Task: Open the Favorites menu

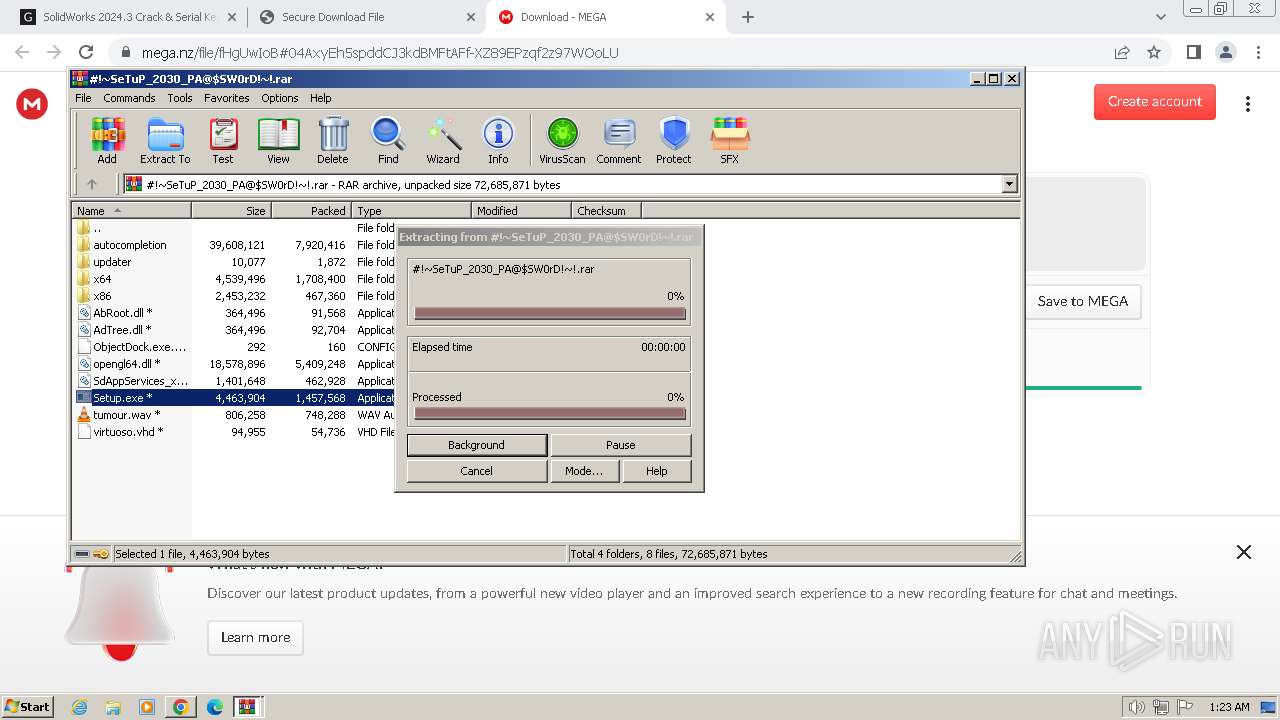Action: tap(227, 98)
